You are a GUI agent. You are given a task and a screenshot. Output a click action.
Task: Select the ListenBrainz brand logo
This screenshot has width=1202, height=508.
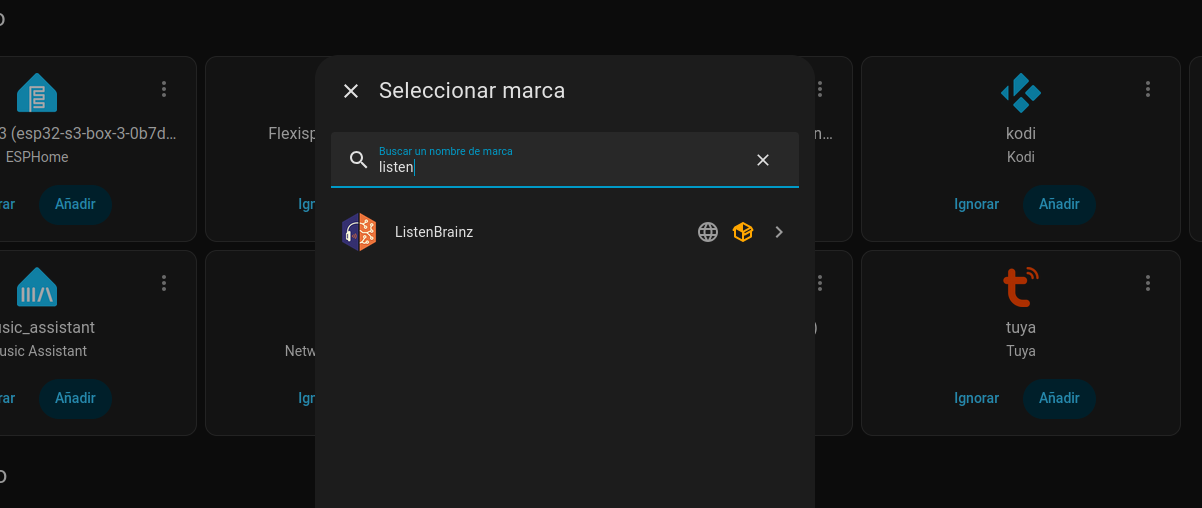[x=359, y=232]
